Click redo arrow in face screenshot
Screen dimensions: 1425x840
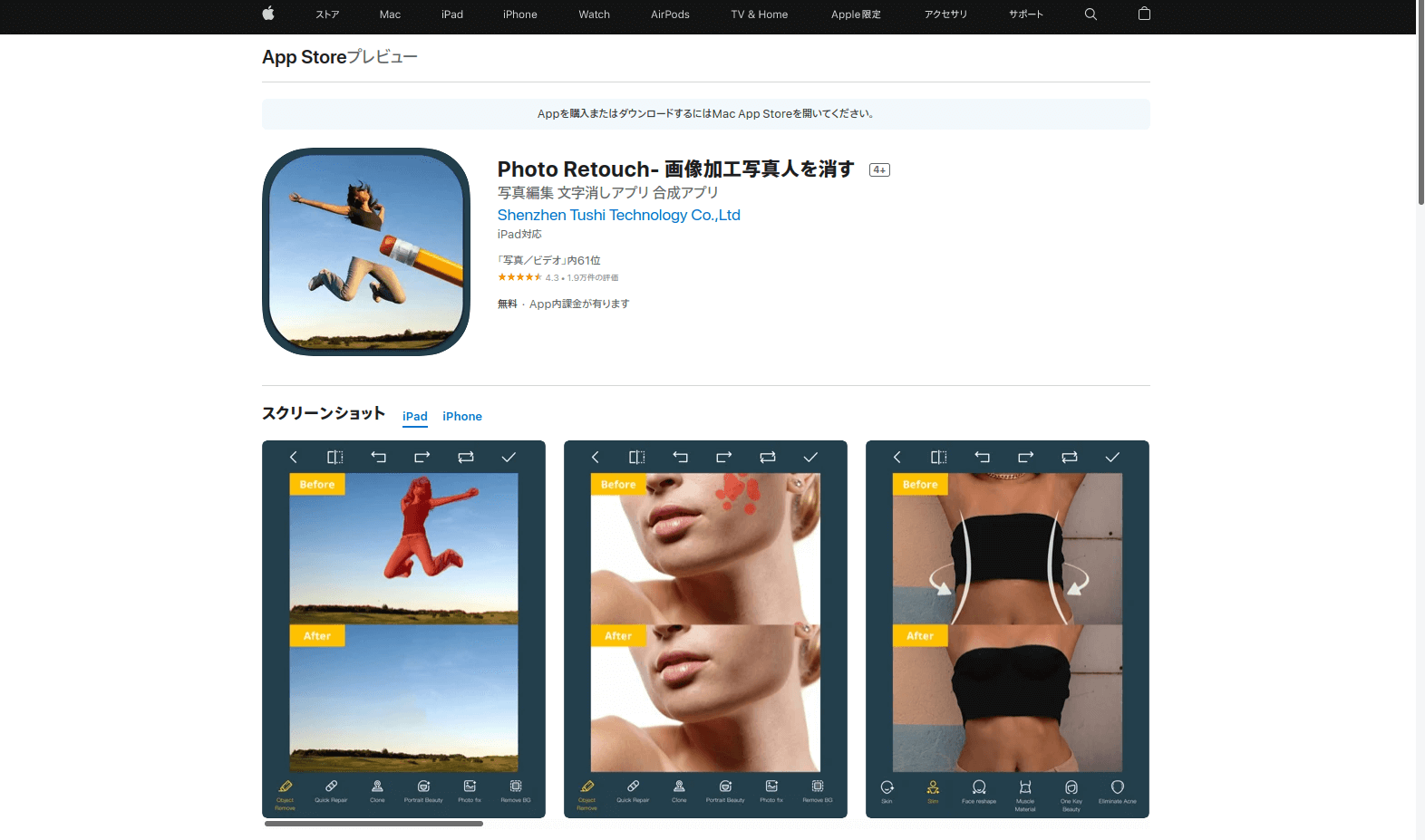coord(724,458)
